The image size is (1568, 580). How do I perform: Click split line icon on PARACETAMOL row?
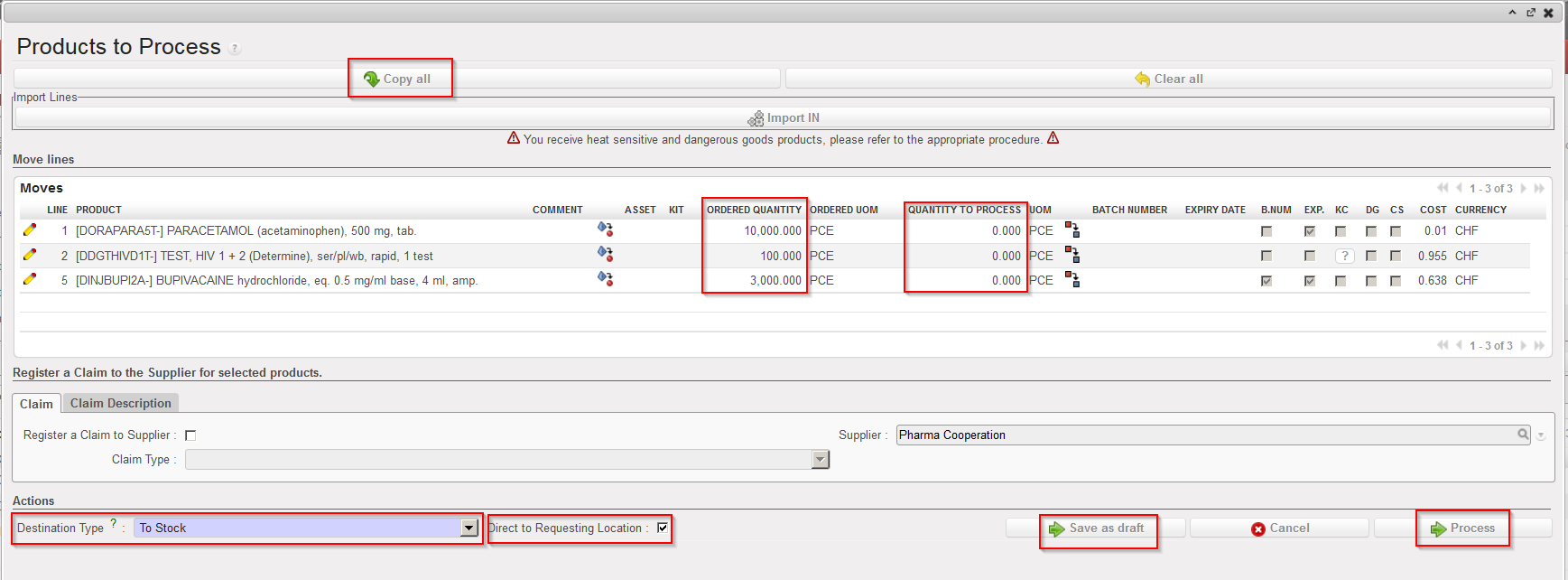pyautogui.click(x=1072, y=230)
